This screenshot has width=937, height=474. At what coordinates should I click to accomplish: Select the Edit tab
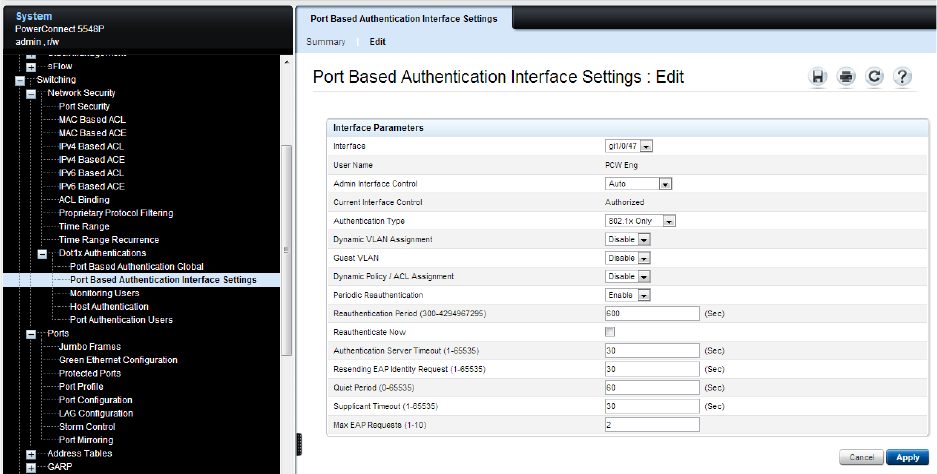[x=377, y=42]
